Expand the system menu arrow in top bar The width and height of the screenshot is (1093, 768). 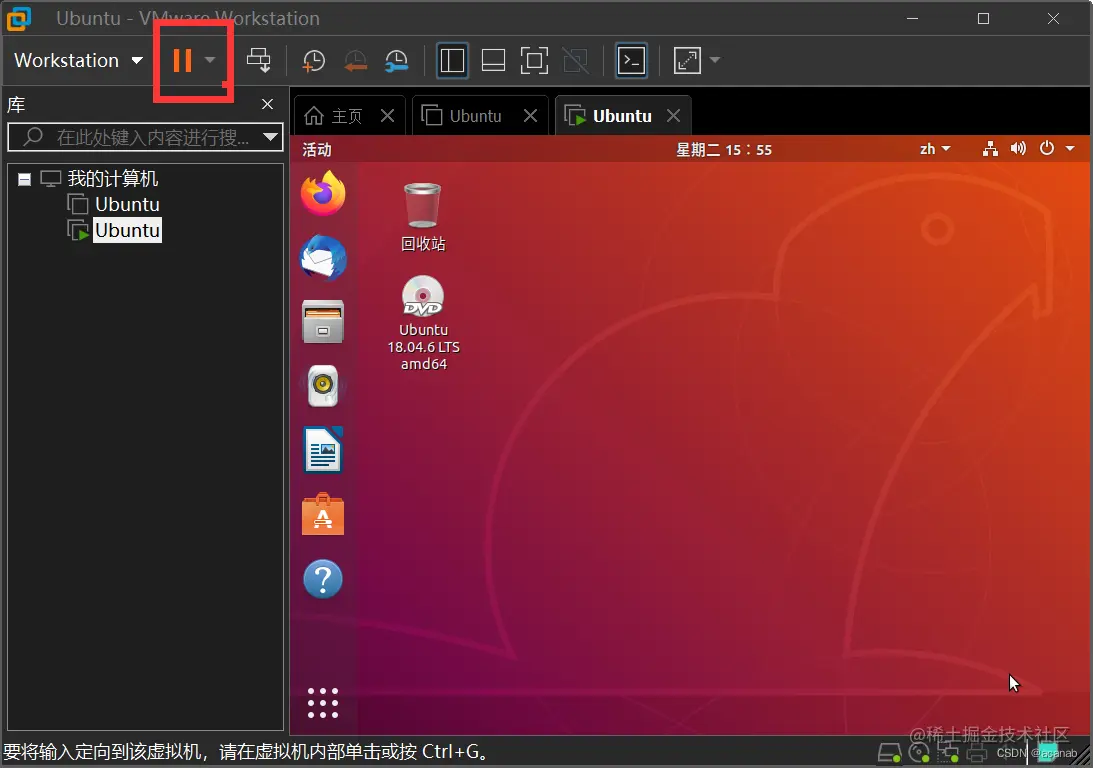coord(1070,148)
